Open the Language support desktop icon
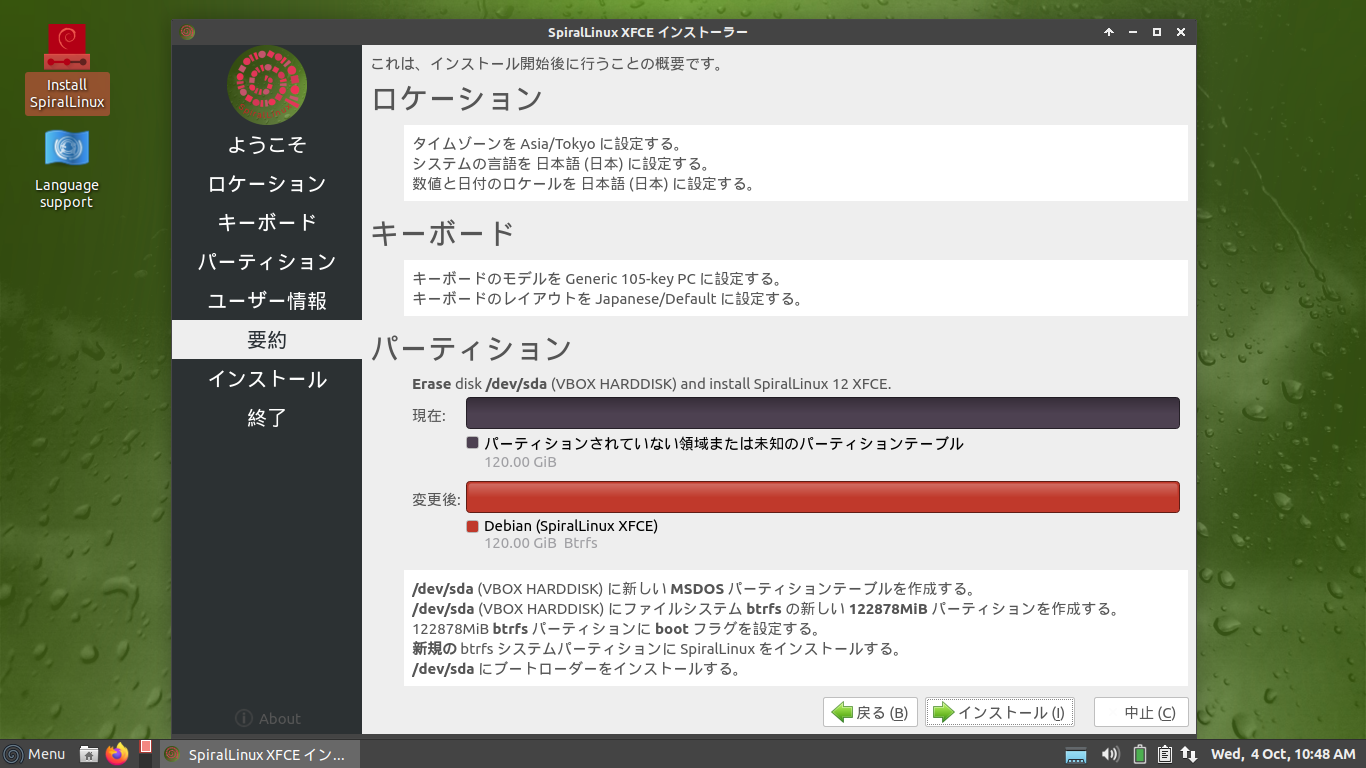The height and width of the screenshot is (768, 1366). click(67, 169)
